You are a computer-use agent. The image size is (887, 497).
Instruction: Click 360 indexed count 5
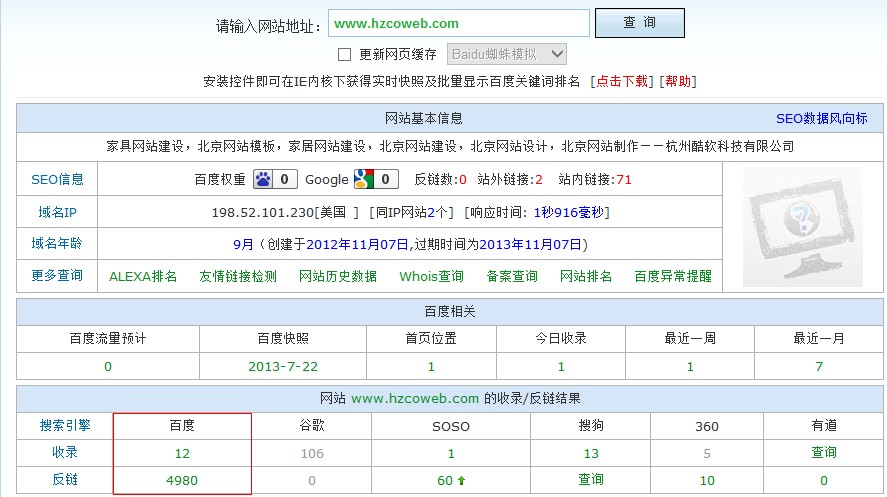tap(707, 453)
